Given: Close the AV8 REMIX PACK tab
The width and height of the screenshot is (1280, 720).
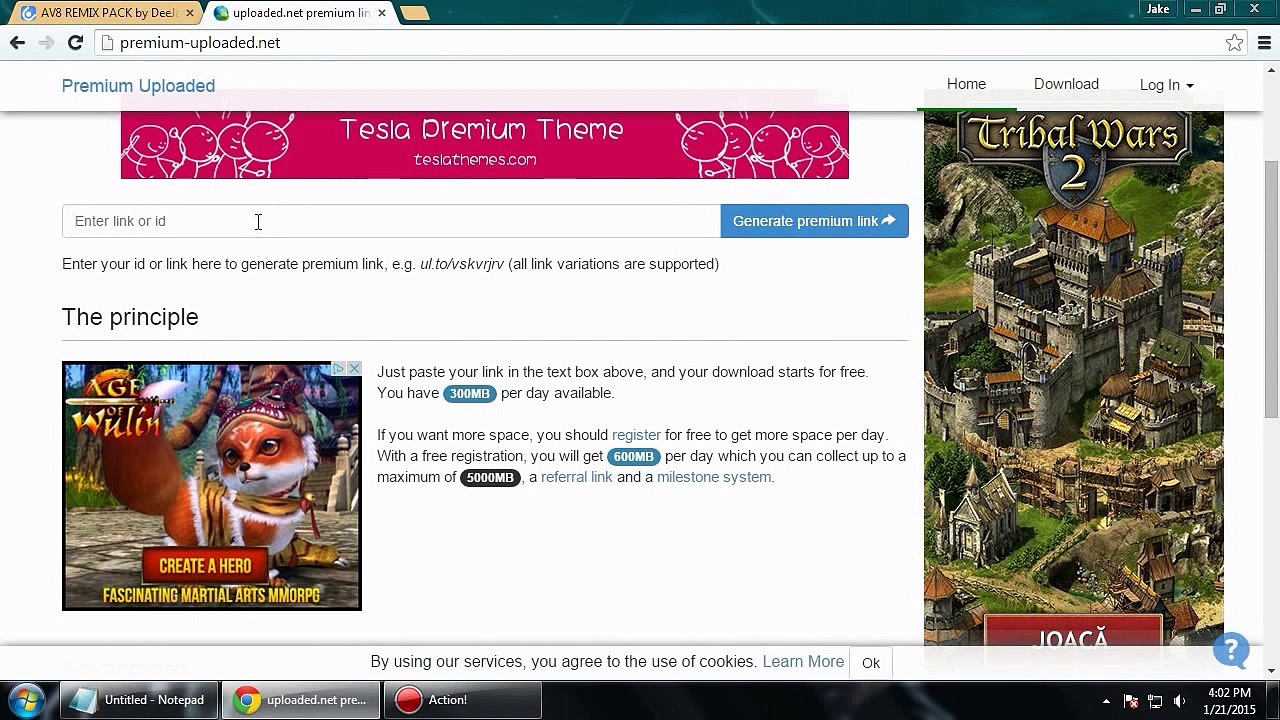Looking at the screenshot, I should point(190,13).
